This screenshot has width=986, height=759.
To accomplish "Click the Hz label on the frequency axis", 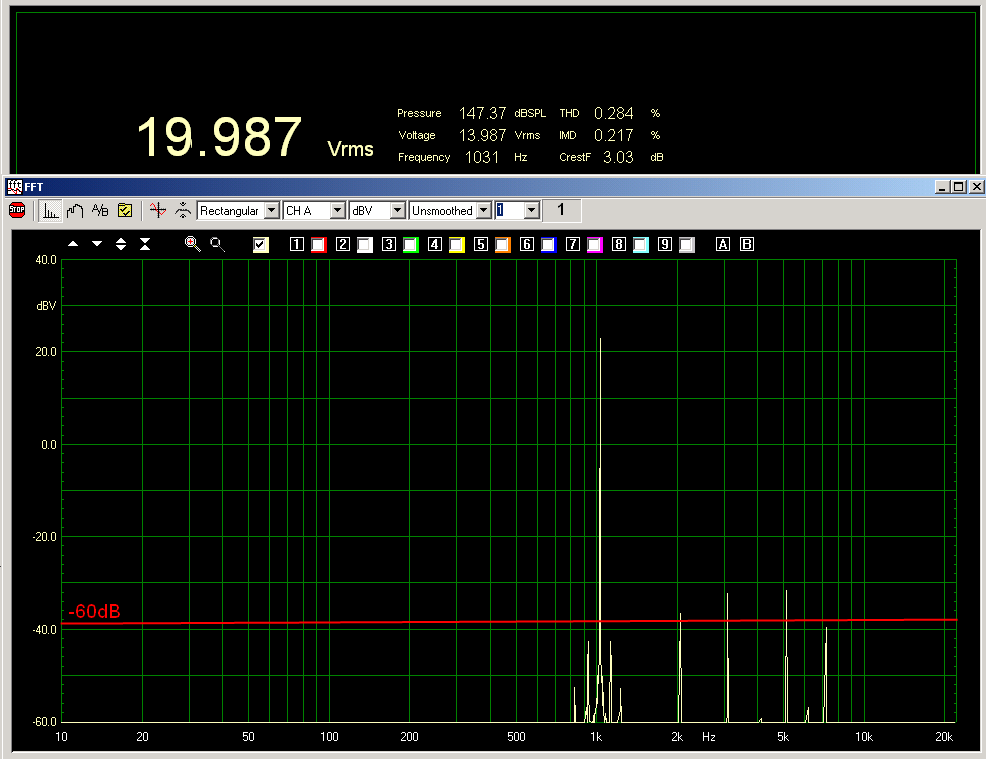I will coord(709,737).
